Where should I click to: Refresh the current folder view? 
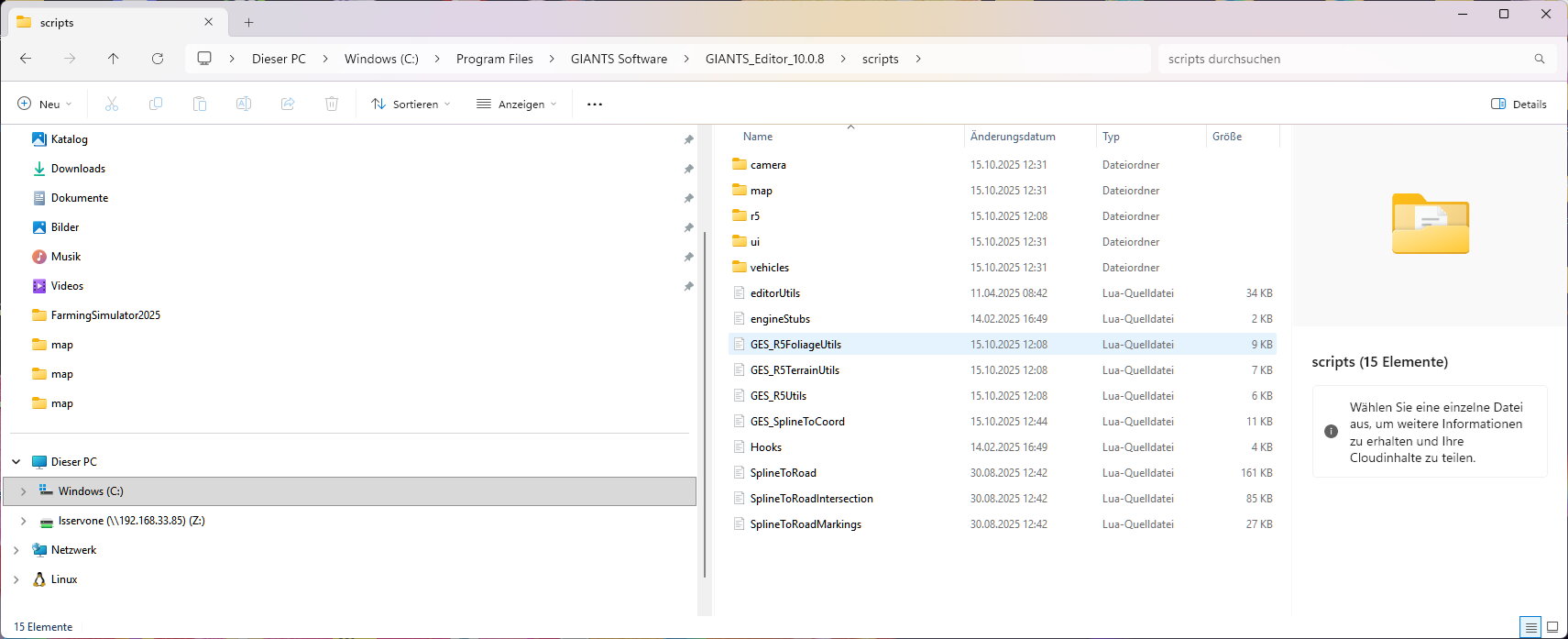tap(158, 59)
